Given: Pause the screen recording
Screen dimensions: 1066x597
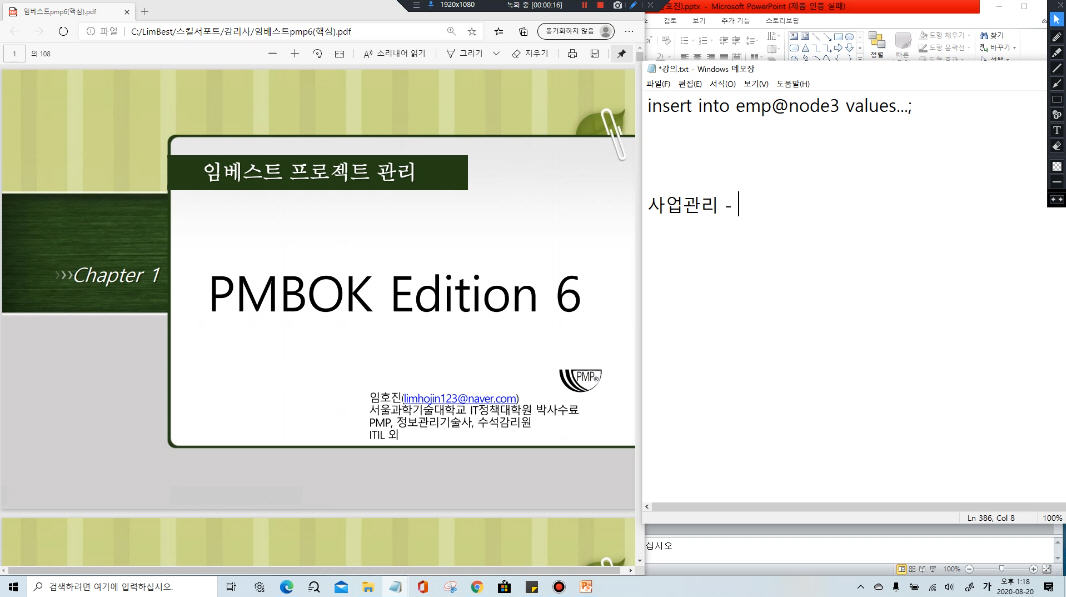Looking at the screenshot, I should [584, 5].
